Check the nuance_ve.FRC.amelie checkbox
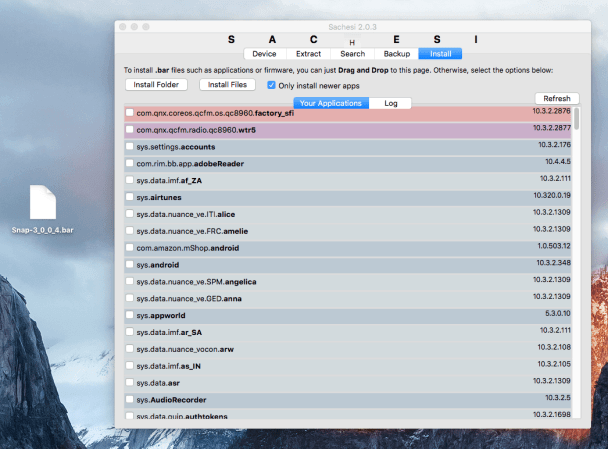The image size is (608, 449). click(130, 231)
